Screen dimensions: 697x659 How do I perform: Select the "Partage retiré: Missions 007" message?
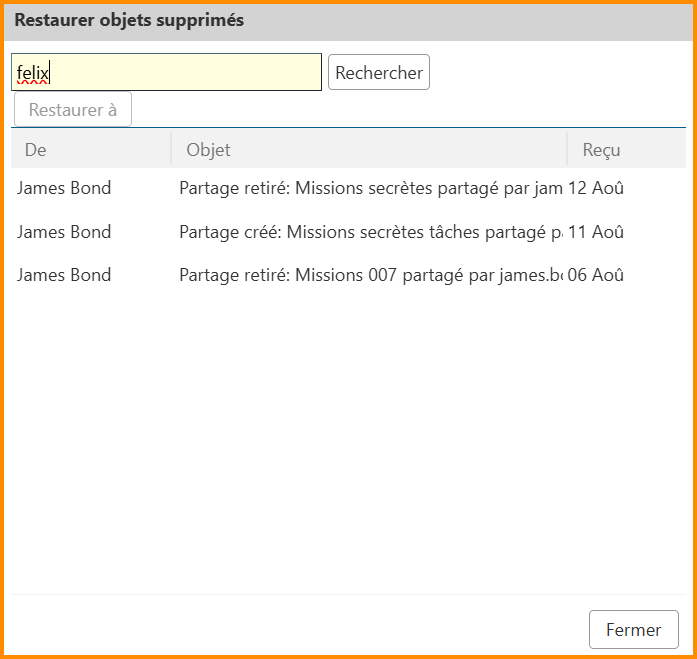pos(370,275)
